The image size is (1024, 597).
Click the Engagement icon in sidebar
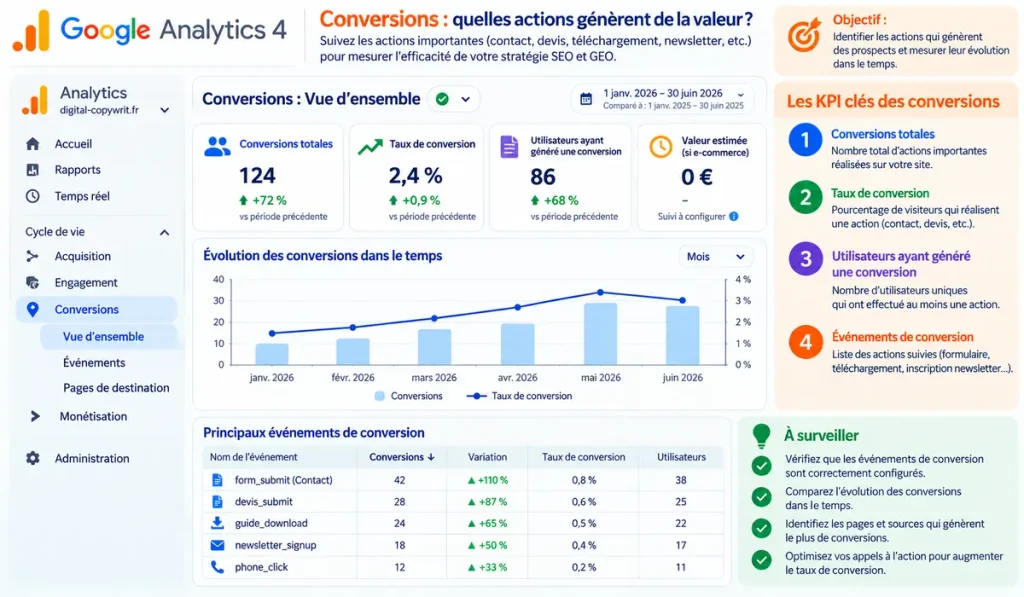click(32, 282)
